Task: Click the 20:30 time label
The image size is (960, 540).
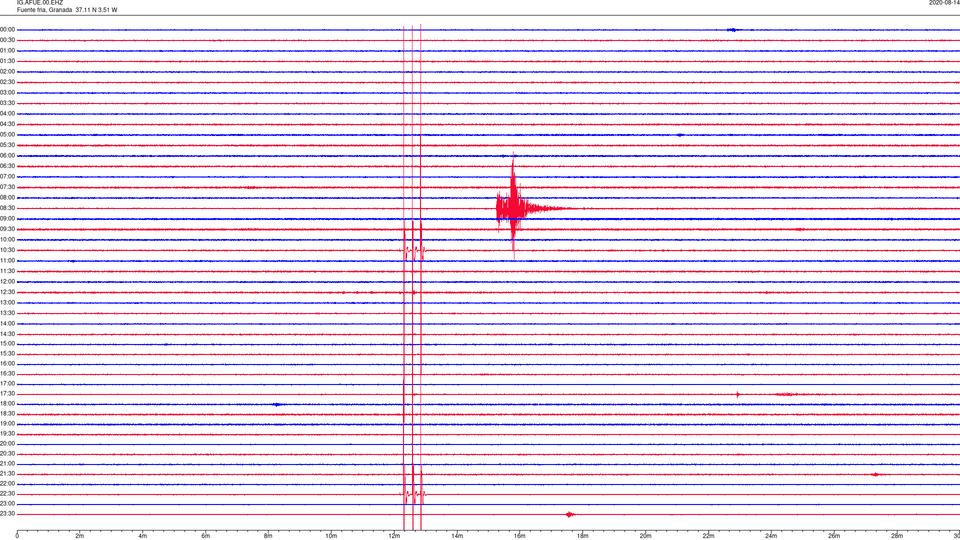Action: (7, 454)
